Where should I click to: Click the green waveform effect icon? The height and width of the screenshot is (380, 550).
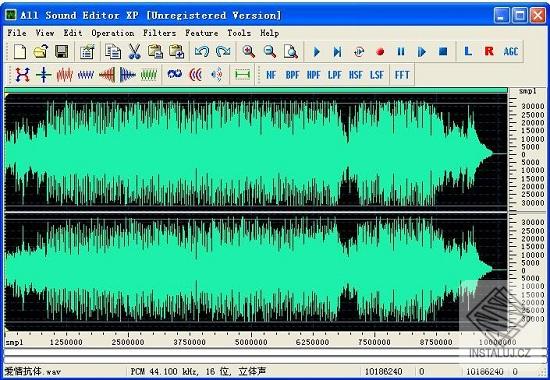pyautogui.click(x=149, y=74)
